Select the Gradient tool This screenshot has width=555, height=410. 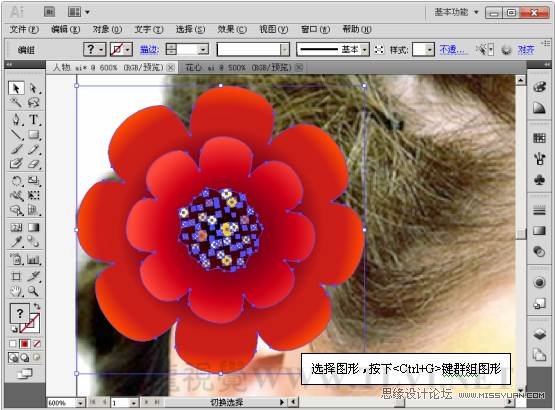point(34,227)
